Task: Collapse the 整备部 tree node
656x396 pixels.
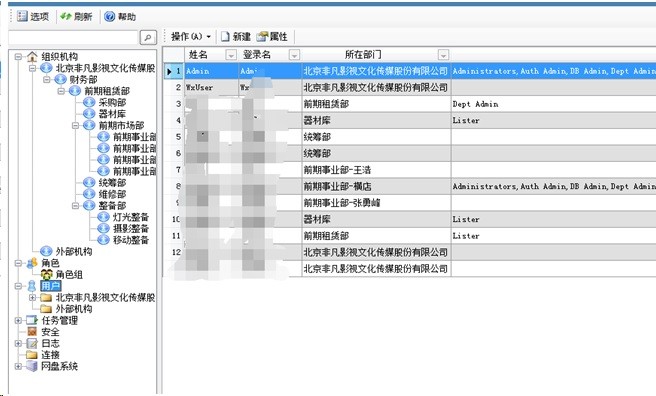Action: click(75, 205)
